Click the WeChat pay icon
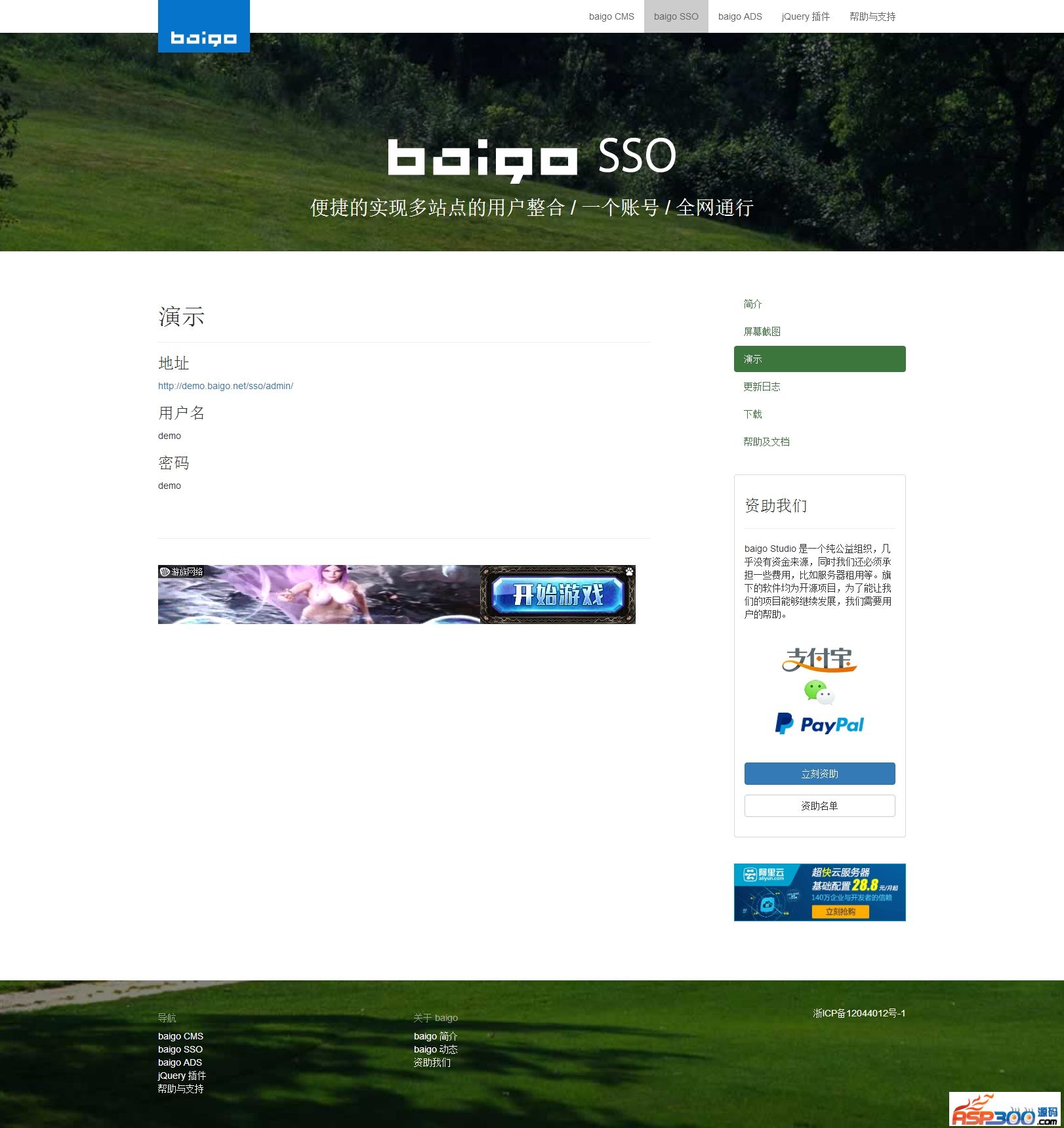 [819, 692]
